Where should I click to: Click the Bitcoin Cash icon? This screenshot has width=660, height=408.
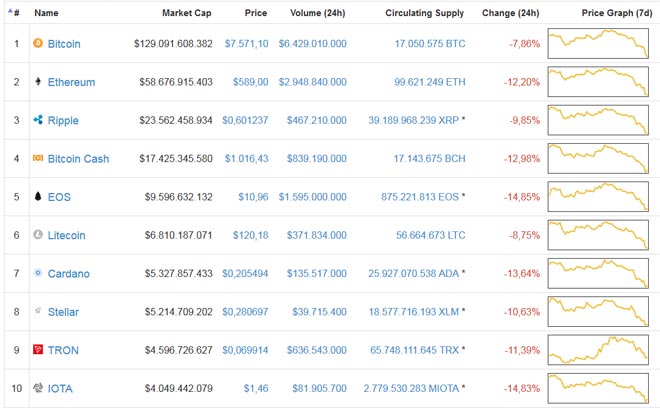pyautogui.click(x=38, y=158)
